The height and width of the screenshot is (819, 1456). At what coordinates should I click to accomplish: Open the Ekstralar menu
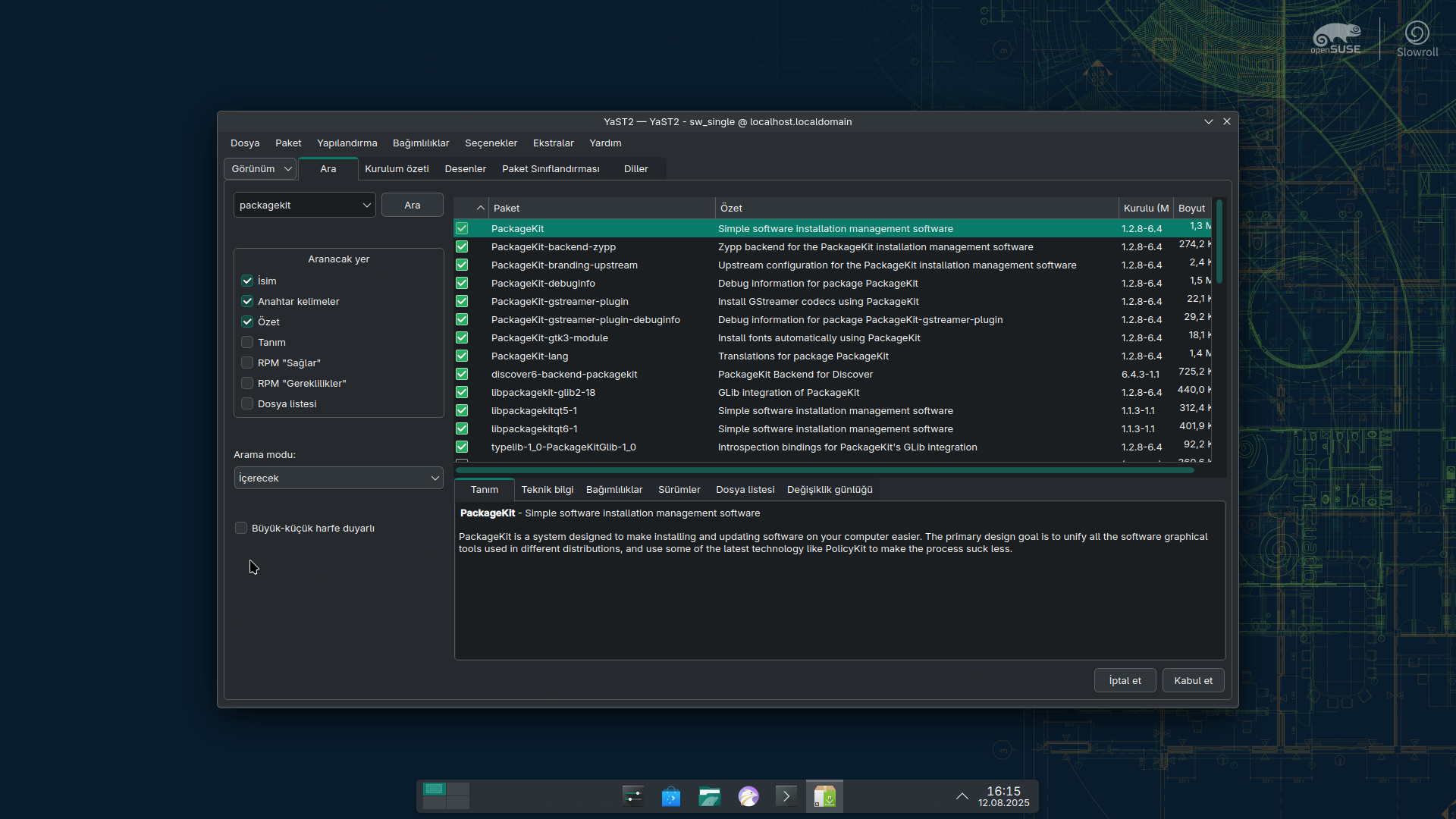pos(553,143)
